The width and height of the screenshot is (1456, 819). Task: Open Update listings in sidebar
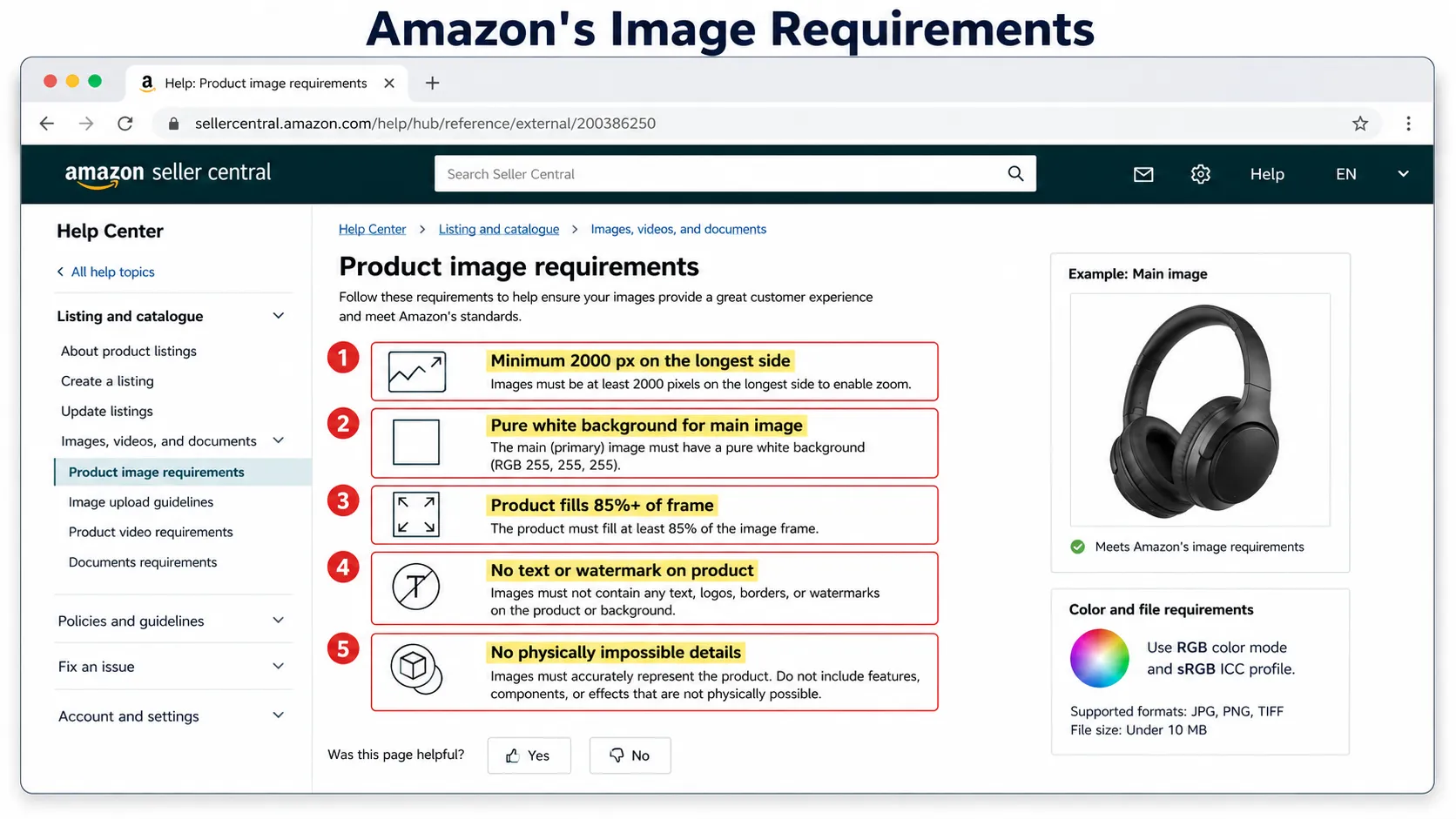[x=107, y=411]
